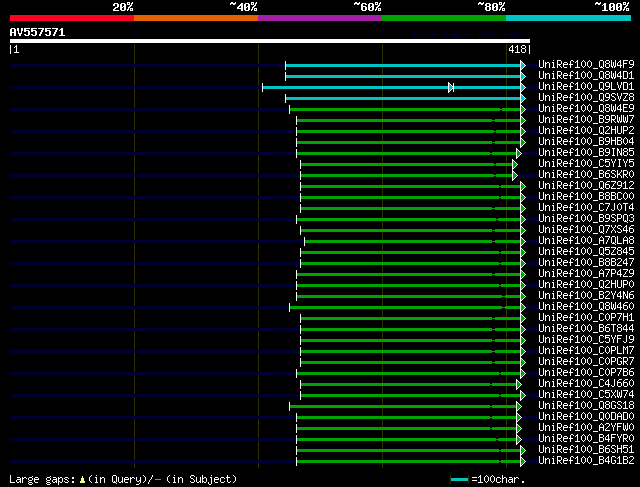Screen dimensions: 640x487
Task: Click the "Large gaps:" legend text
Action: [x=42, y=479]
